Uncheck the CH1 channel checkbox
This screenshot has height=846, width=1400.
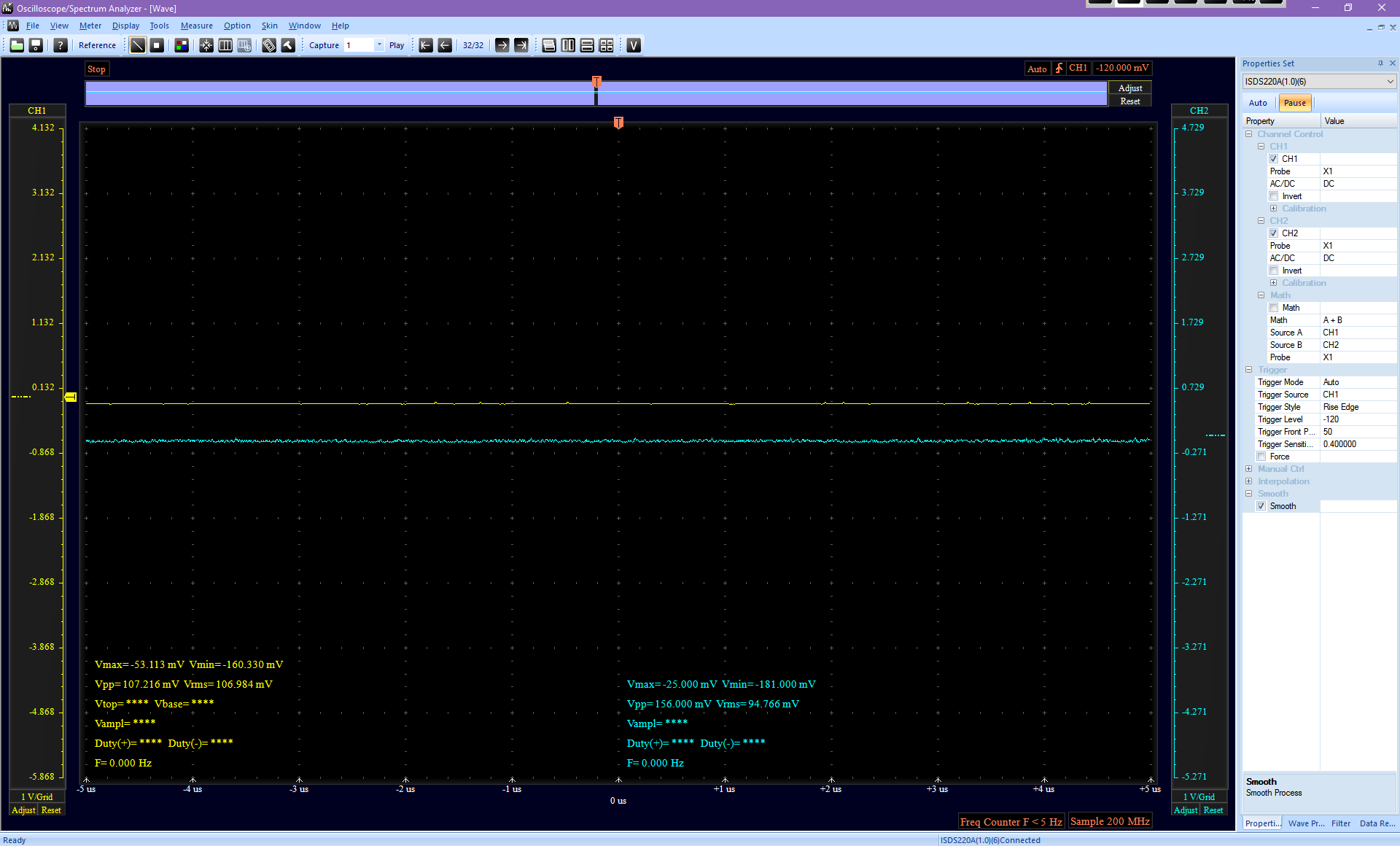[x=1274, y=159]
